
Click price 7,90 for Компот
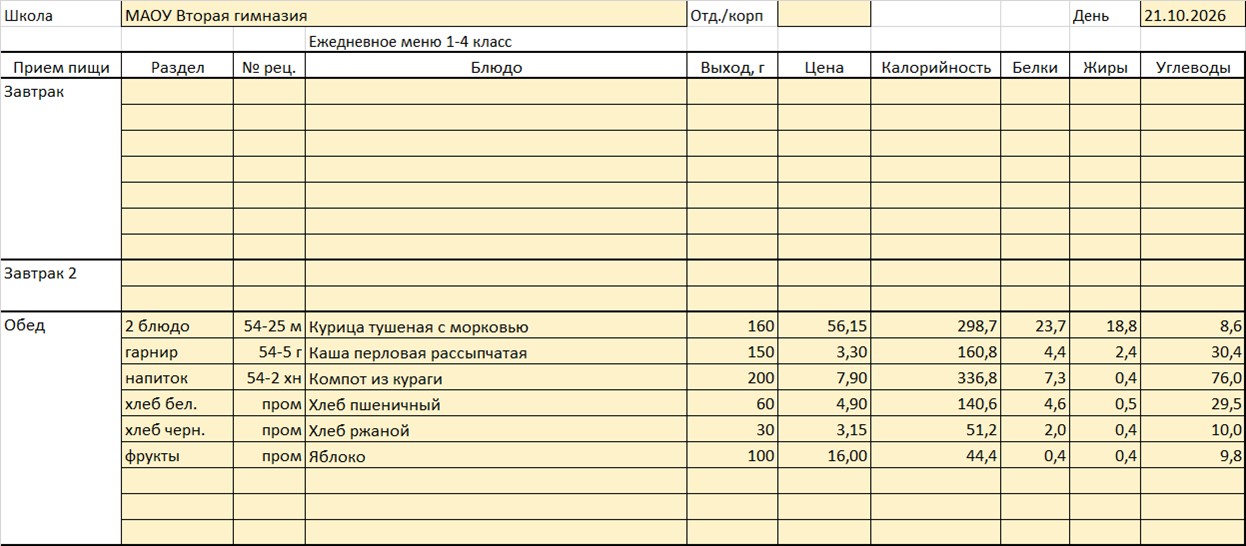coord(824,378)
